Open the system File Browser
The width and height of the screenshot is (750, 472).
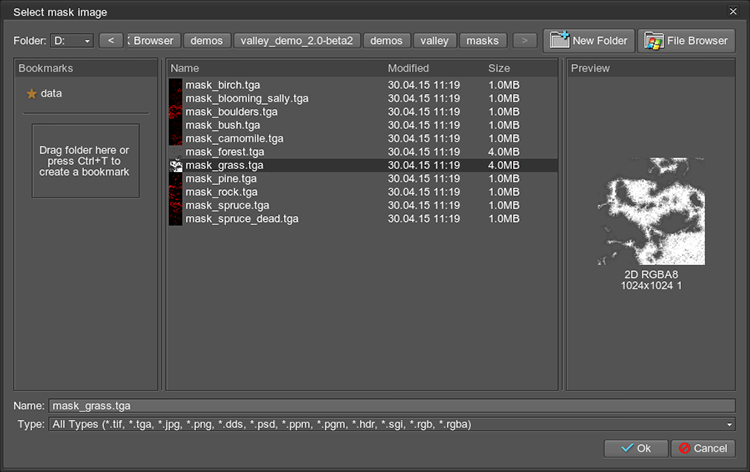pos(686,41)
